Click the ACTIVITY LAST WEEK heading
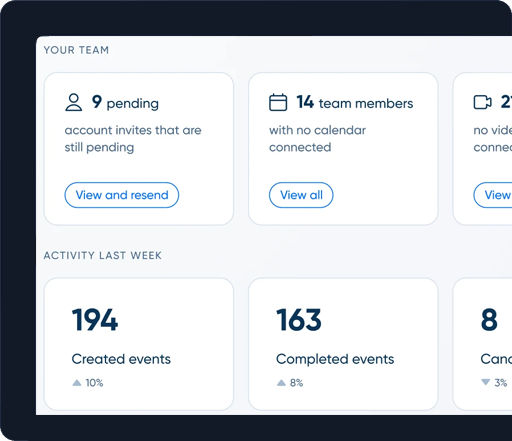This screenshot has height=441, width=512. coord(103,256)
